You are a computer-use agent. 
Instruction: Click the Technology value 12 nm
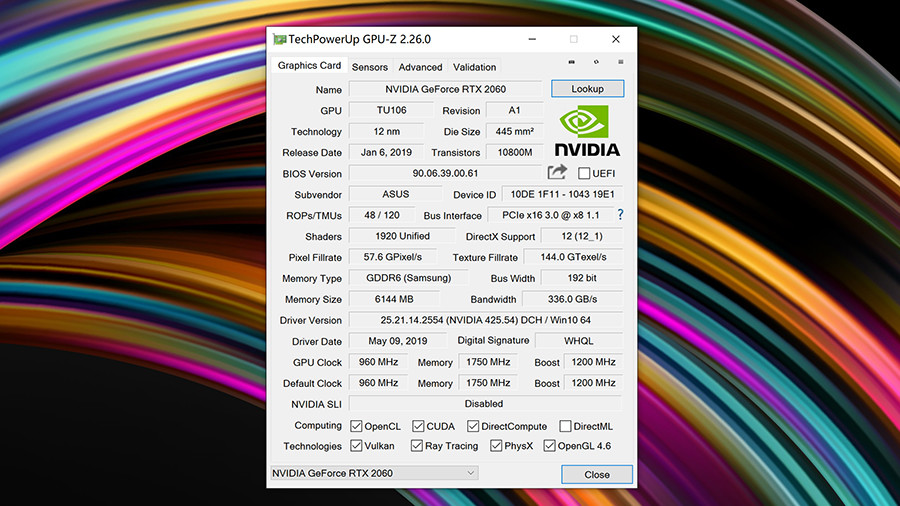click(x=386, y=131)
